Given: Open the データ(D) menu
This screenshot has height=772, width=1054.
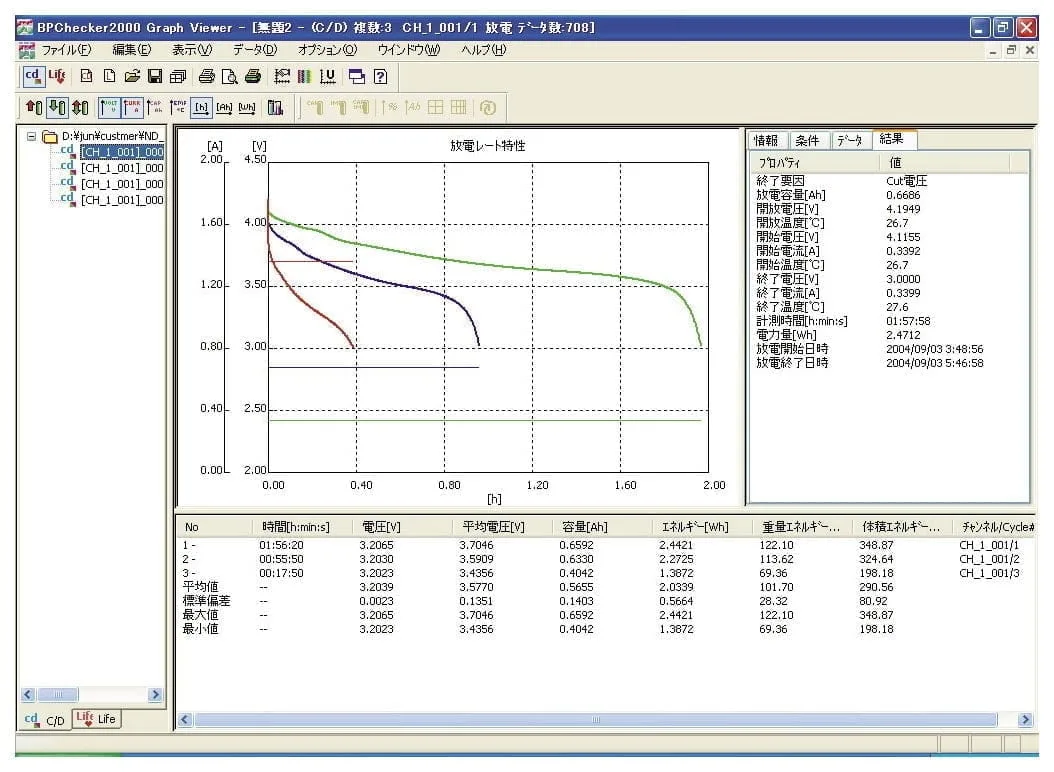Looking at the screenshot, I should 255,50.
